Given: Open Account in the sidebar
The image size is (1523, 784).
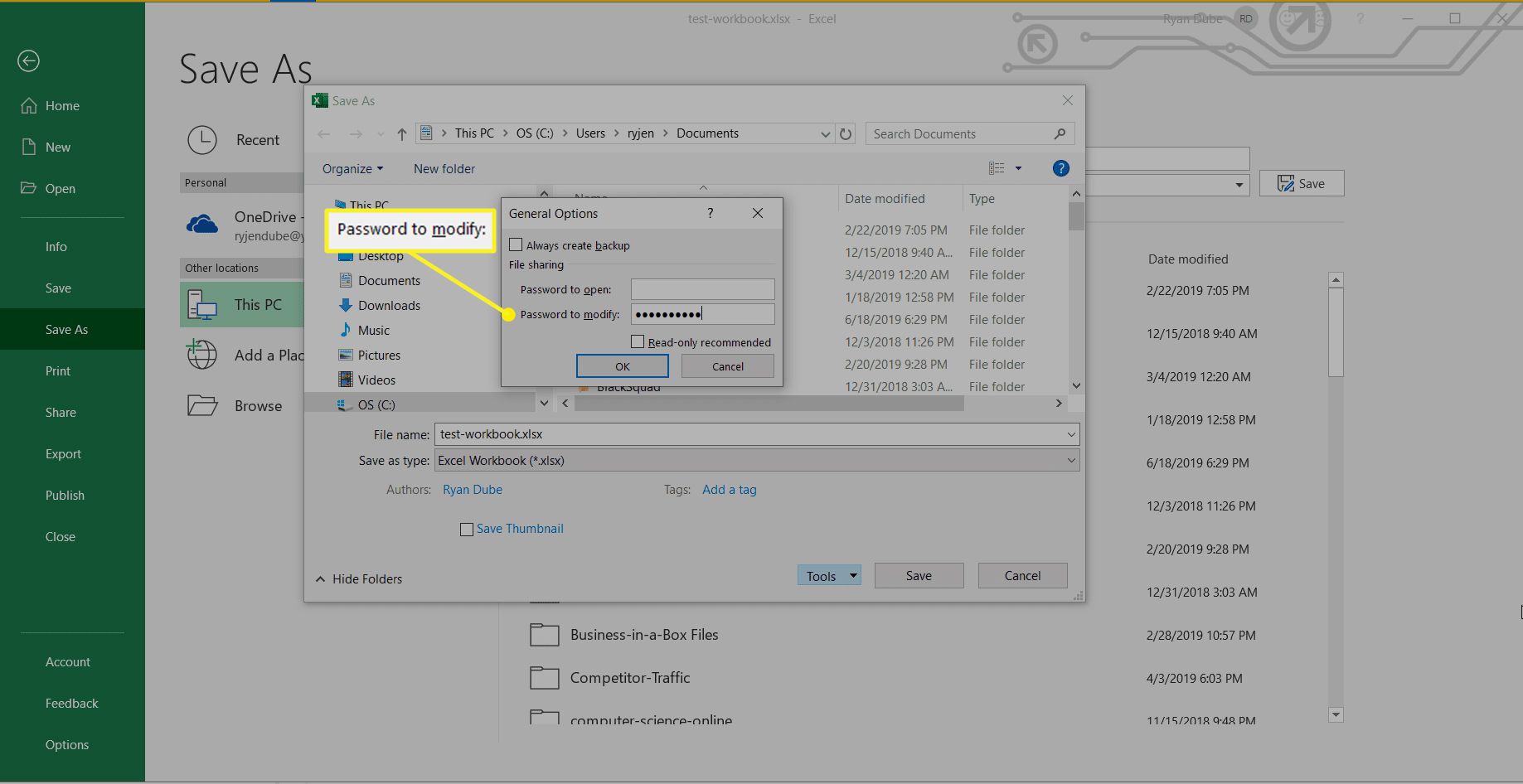Looking at the screenshot, I should click(x=67, y=661).
